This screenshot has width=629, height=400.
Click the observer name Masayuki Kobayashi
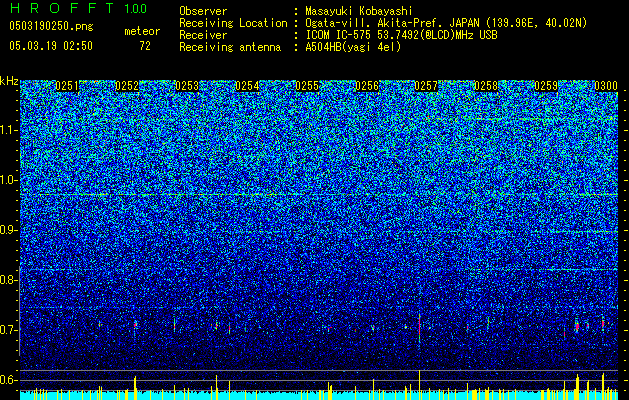point(359,11)
